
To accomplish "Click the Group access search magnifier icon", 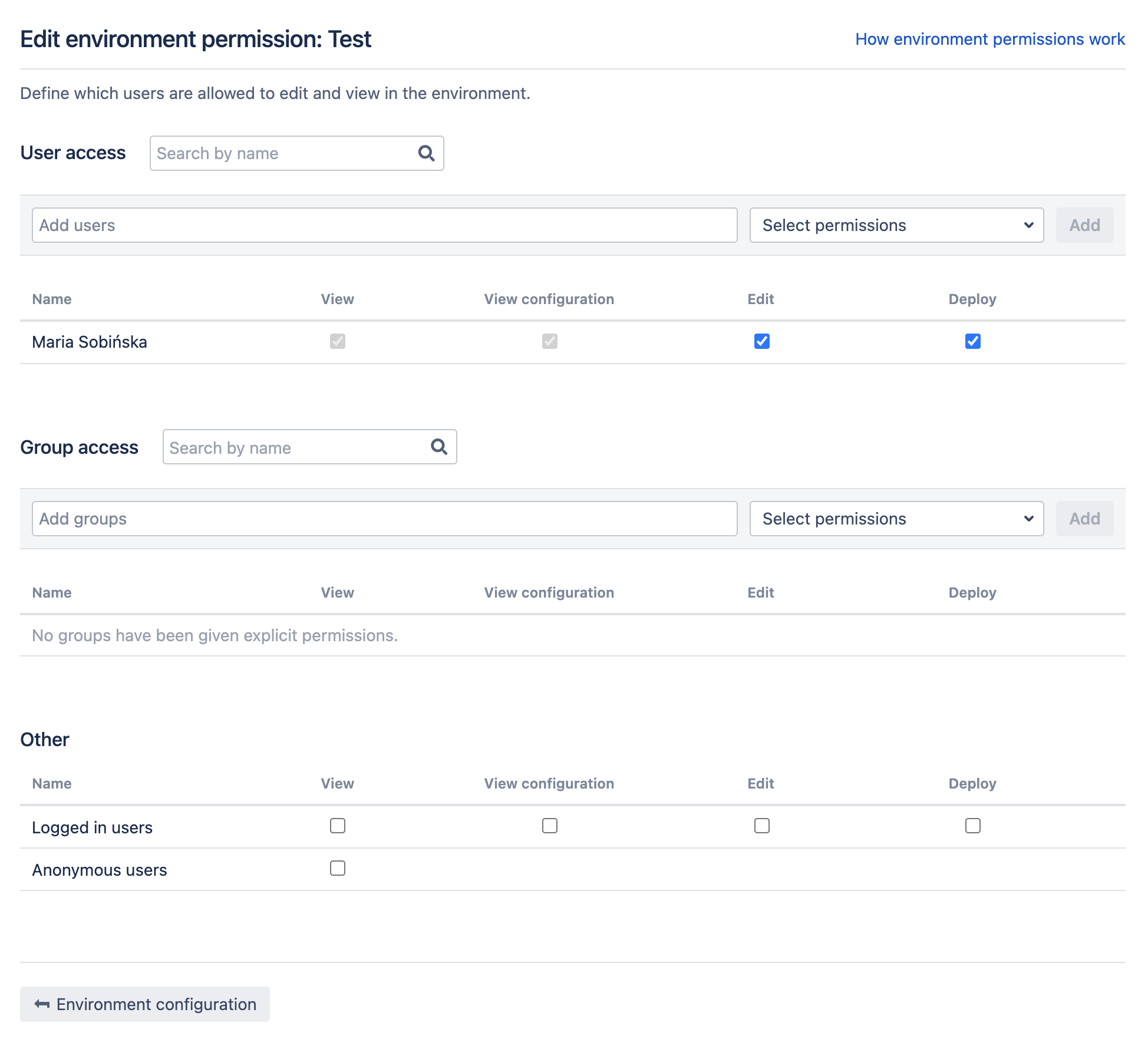I will (x=439, y=447).
